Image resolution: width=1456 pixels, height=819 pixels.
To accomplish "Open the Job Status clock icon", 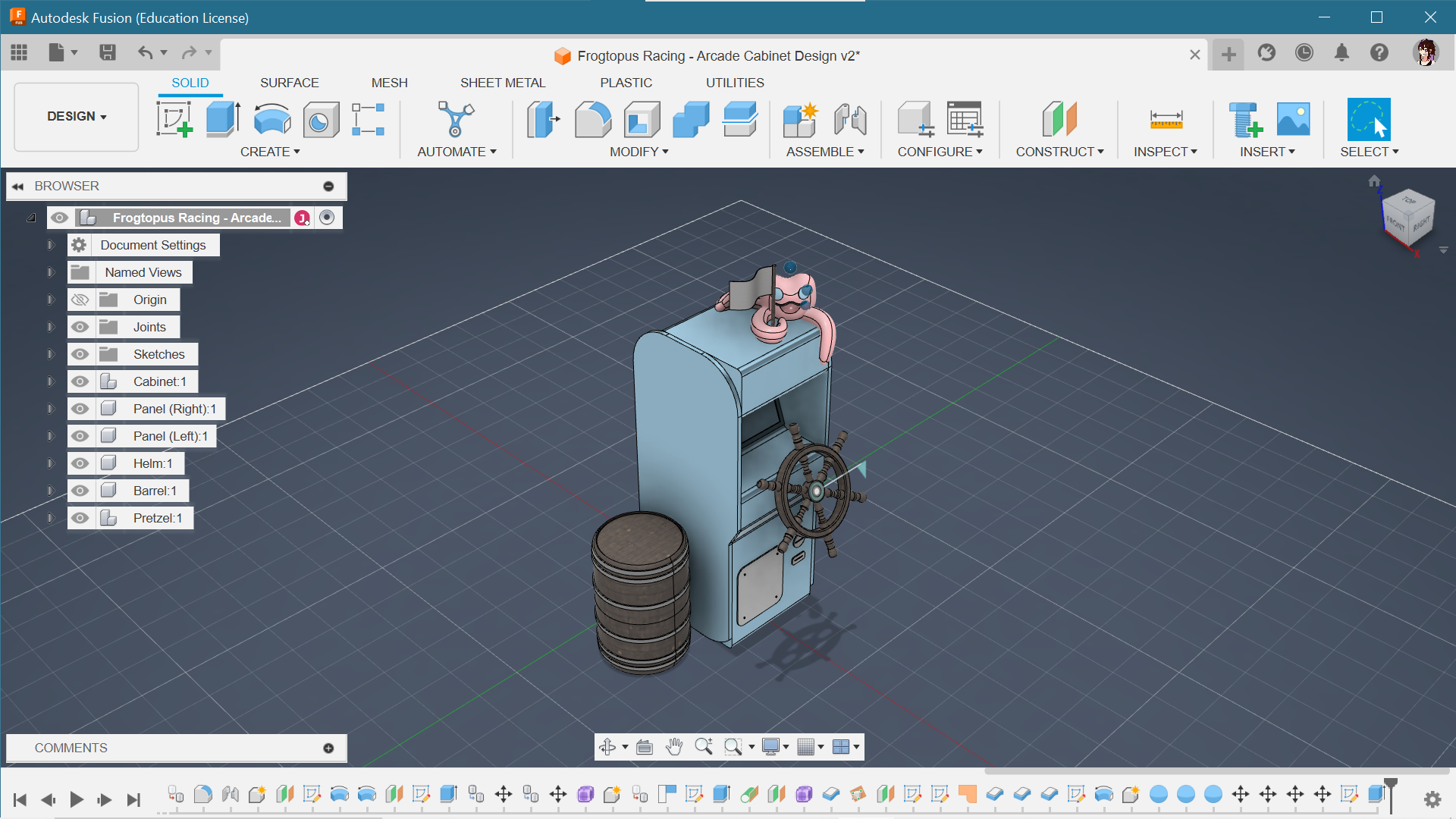I will (x=1304, y=52).
